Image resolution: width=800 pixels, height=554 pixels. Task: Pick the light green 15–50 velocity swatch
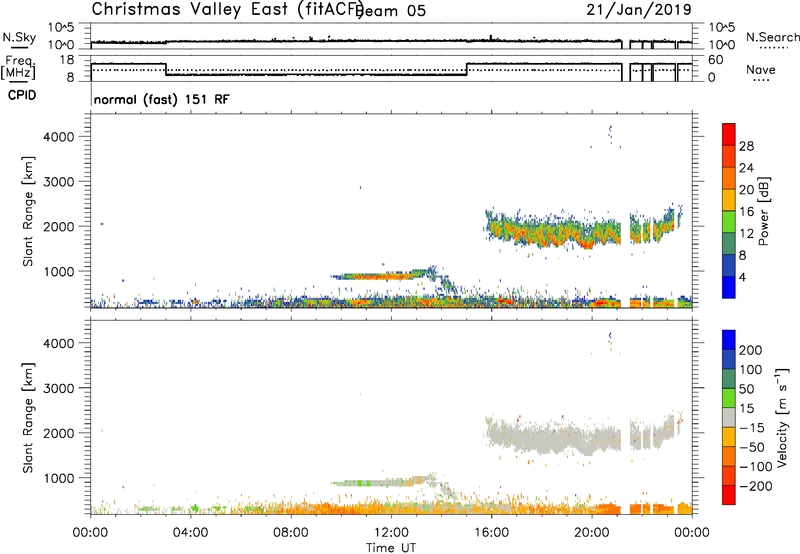(x=729, y=398)
